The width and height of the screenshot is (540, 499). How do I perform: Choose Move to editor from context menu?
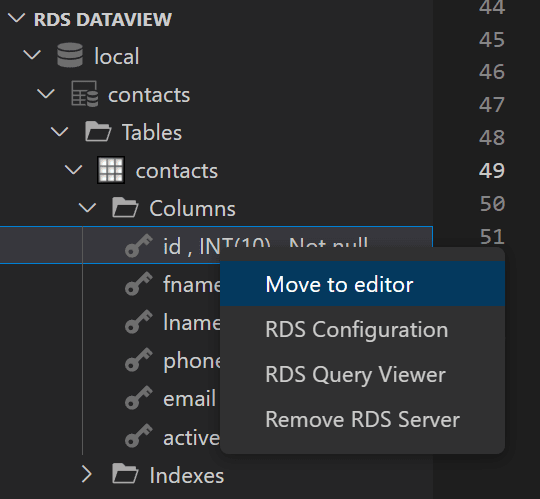[x=362, y=284]
